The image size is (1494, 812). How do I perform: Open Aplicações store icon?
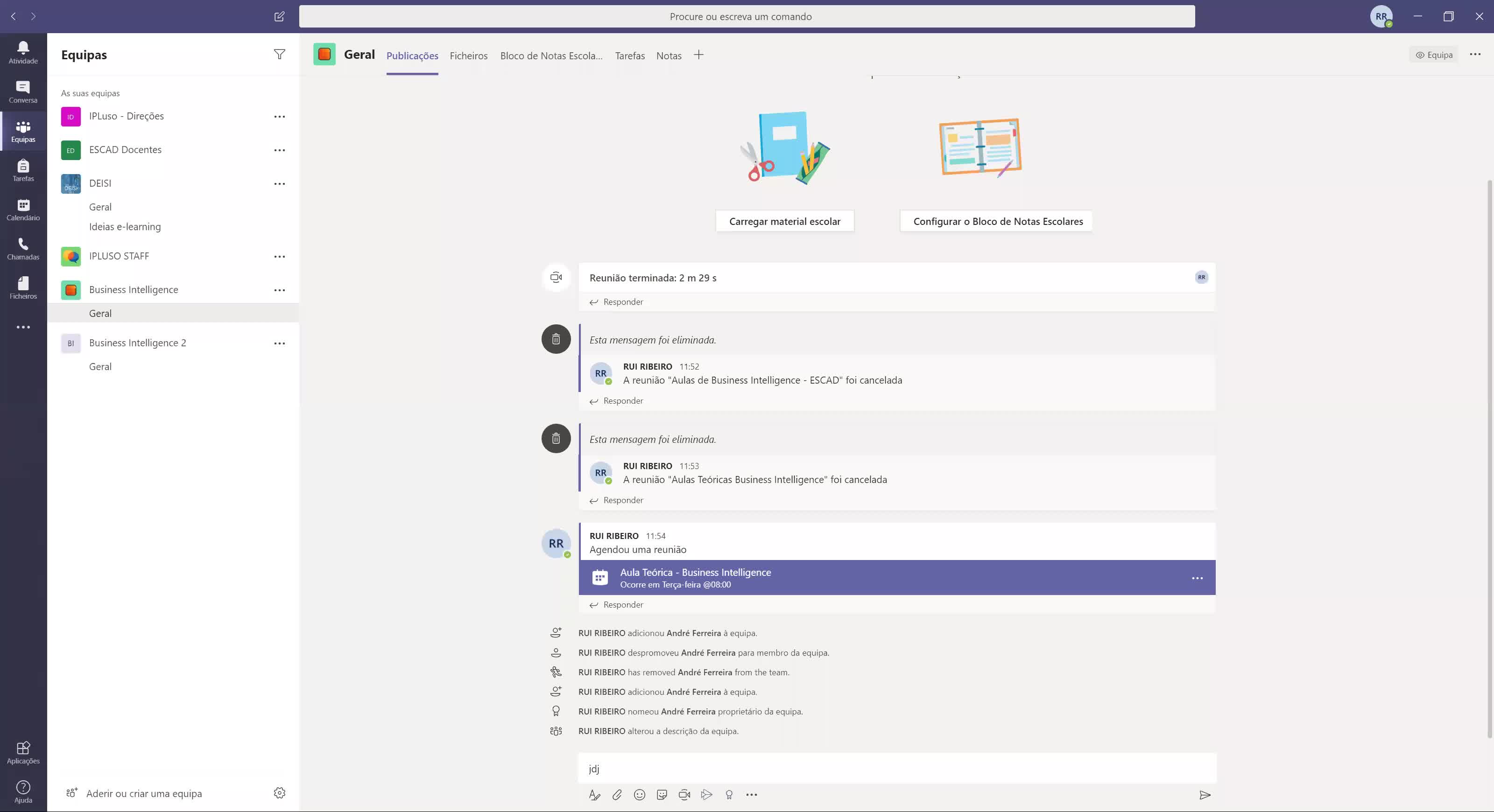[23, 753]
